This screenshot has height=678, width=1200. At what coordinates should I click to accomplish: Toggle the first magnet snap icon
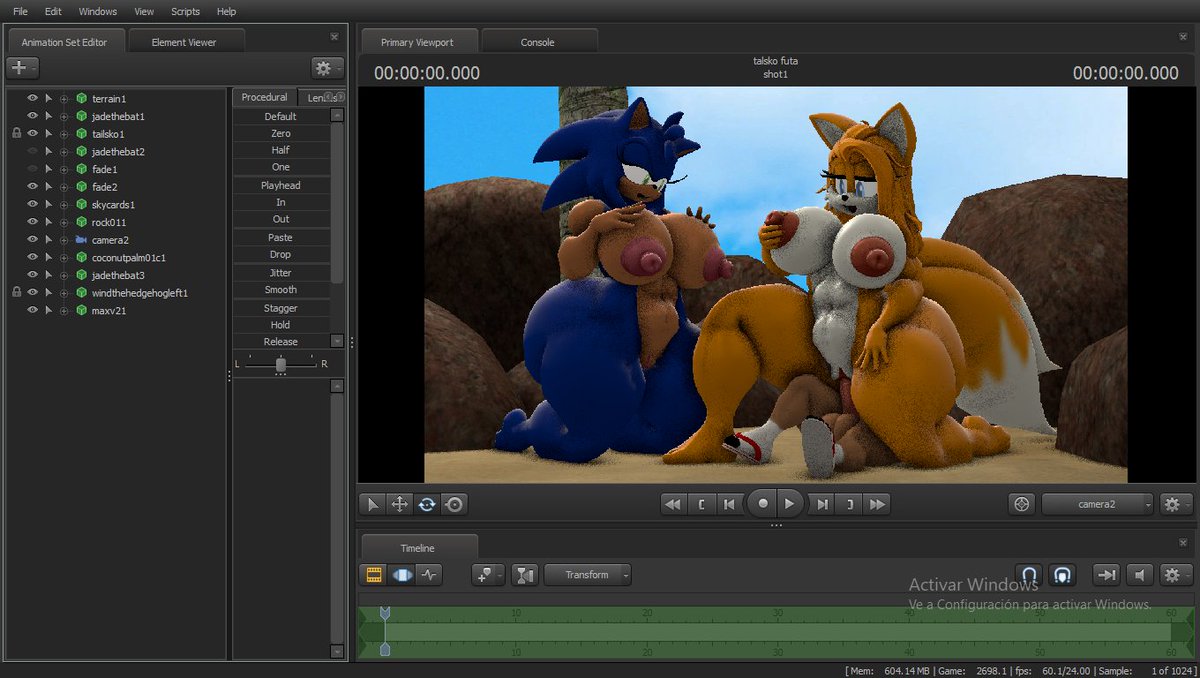click(x=1029, y=575)
